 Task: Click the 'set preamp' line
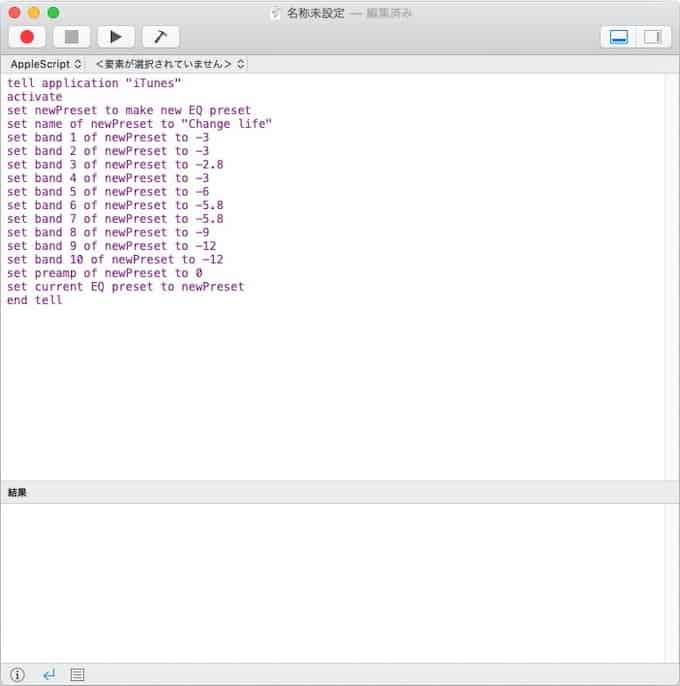tap(105, 273)
